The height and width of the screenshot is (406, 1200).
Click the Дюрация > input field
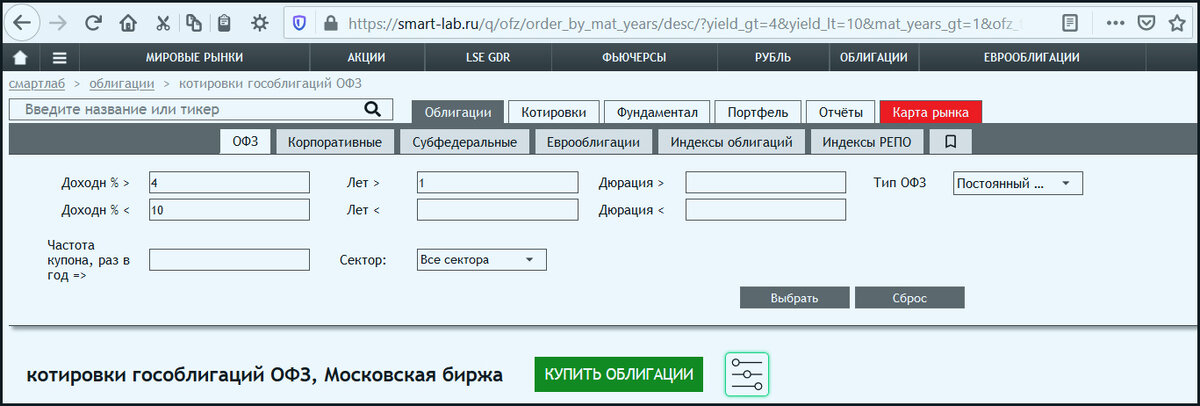tap(766, 182)
